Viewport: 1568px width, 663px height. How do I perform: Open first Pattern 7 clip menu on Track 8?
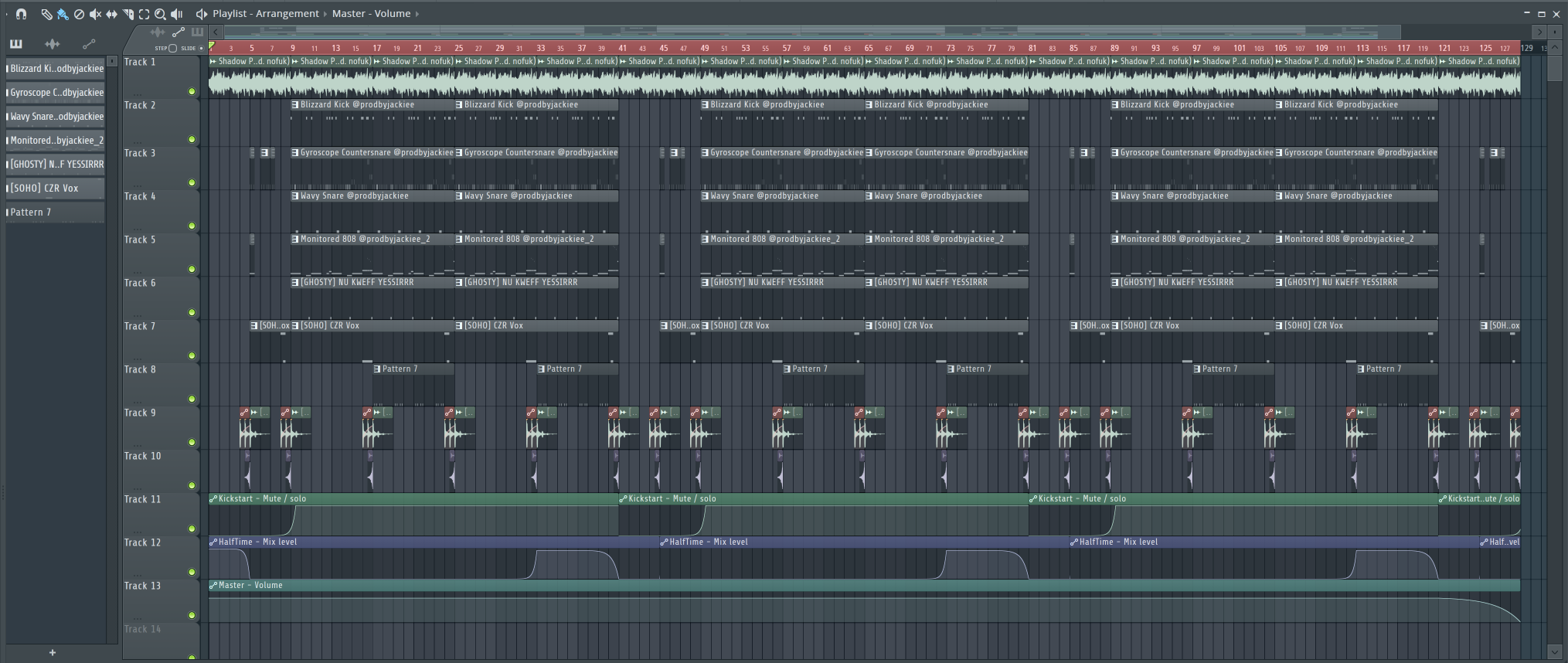pyautogui.click(x=377, y=369)
